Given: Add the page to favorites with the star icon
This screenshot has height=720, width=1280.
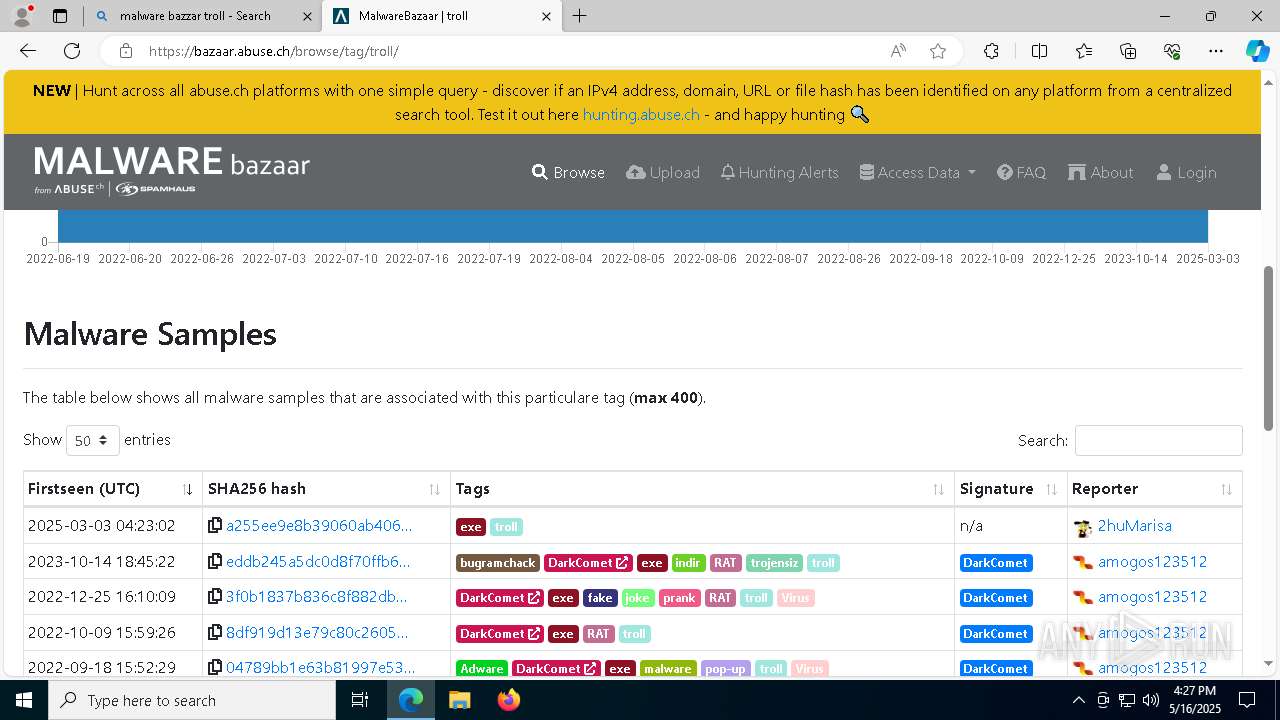Looking at the screenshot, I should 937,51.
